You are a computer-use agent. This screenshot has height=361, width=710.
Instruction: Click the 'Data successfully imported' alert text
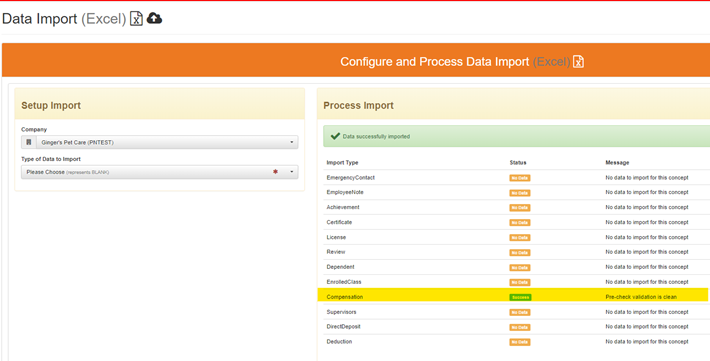pyautogui.click(x=376, y=136)
